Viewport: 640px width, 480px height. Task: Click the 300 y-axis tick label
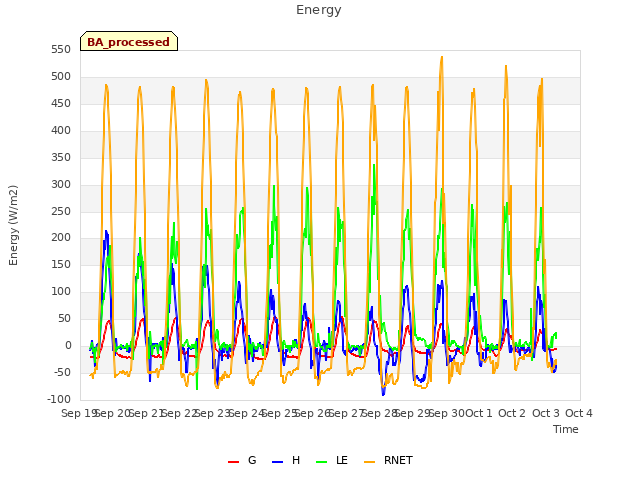point(61,184)
